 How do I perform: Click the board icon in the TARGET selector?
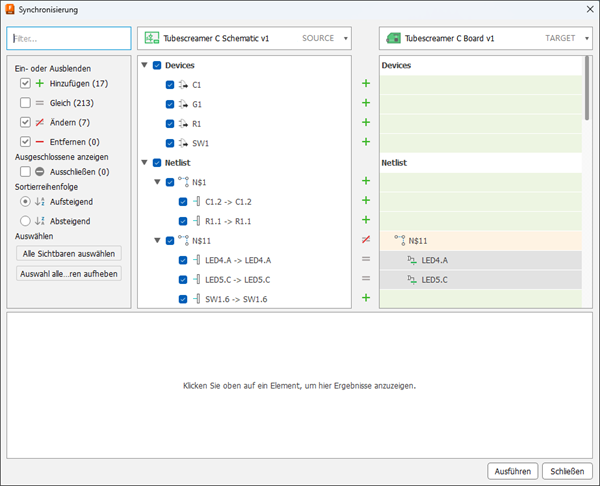click(x=393, y=38)
